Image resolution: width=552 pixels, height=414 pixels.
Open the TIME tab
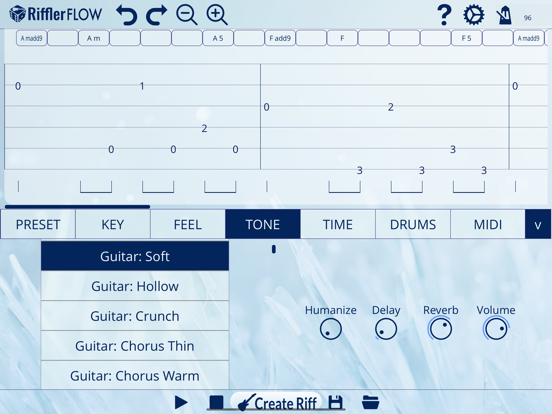pyautogui.click(x=338, y=224)
